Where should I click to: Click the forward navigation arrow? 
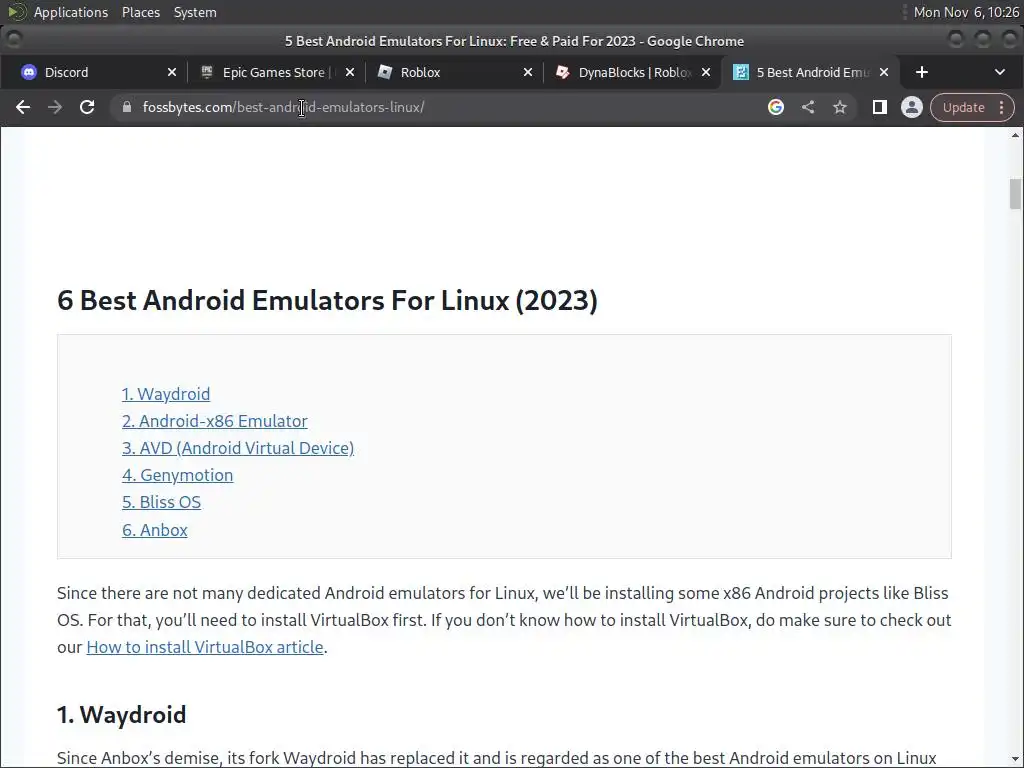pos(55,107)
